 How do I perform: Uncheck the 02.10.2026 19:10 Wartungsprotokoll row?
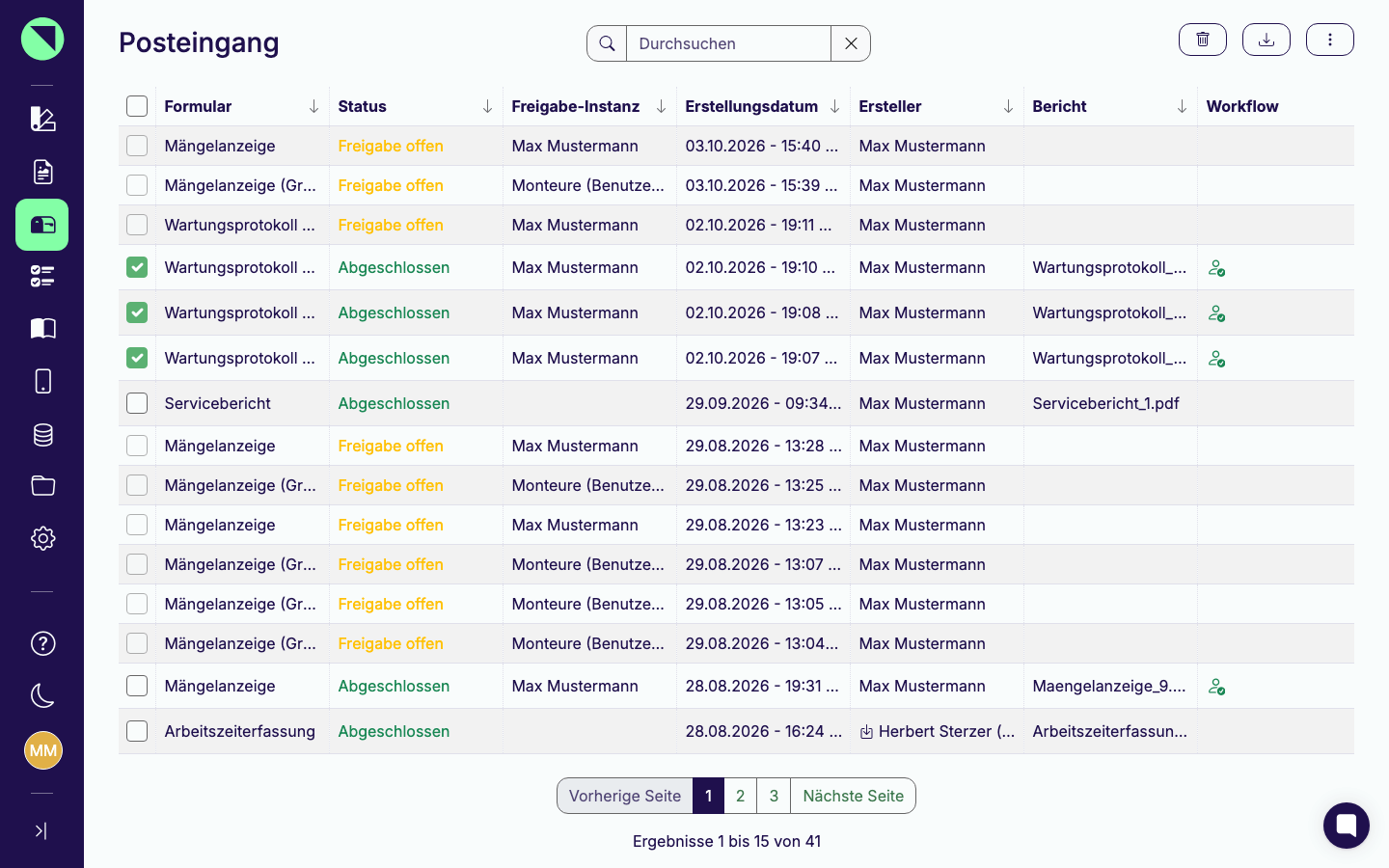pyautogui.click(x=137, y=267)
